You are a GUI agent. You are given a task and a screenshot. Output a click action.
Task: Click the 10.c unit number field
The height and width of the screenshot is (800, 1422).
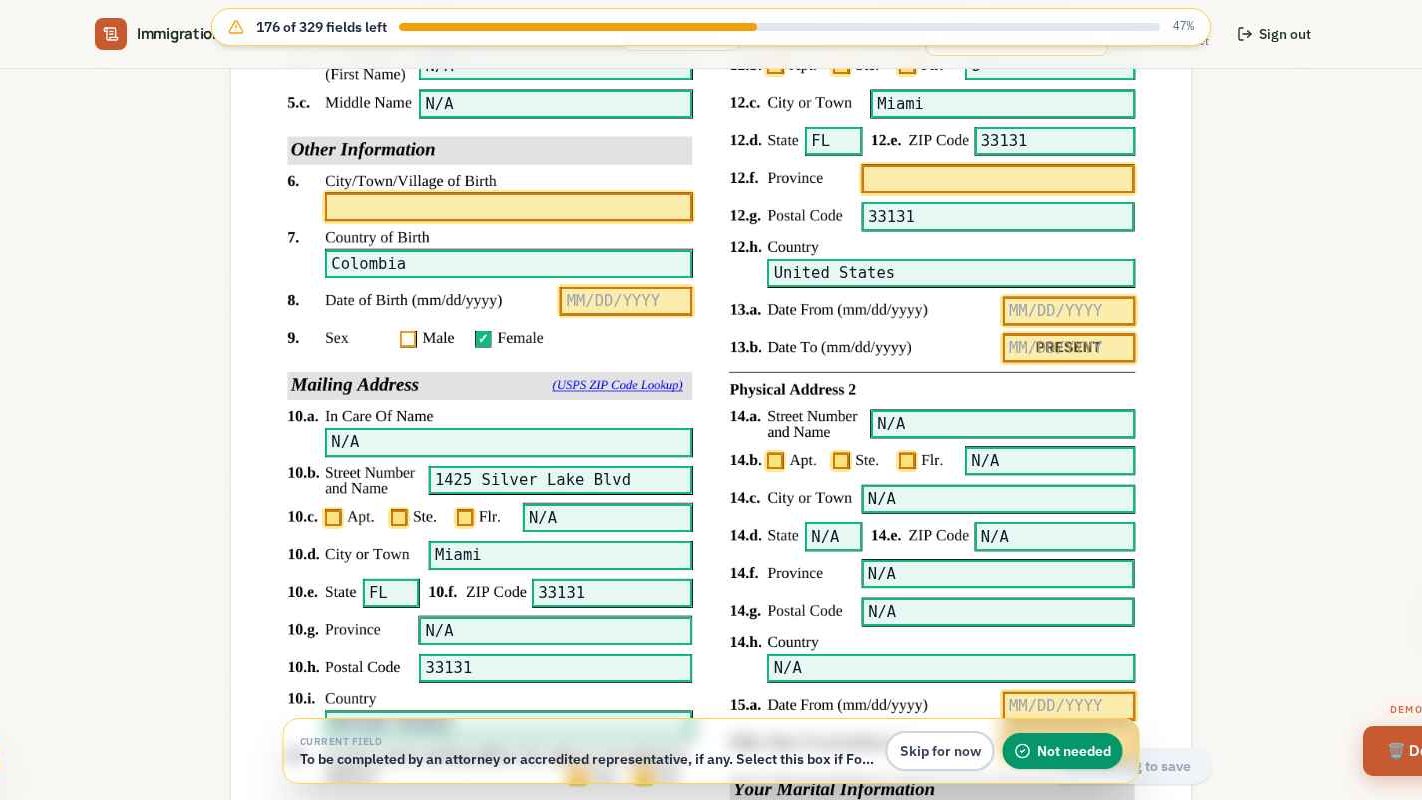[x=607, y=518]
